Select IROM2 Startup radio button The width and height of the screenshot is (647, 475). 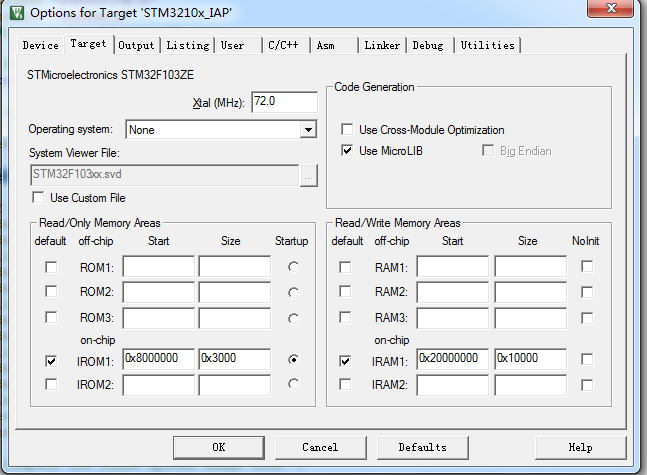293,384
